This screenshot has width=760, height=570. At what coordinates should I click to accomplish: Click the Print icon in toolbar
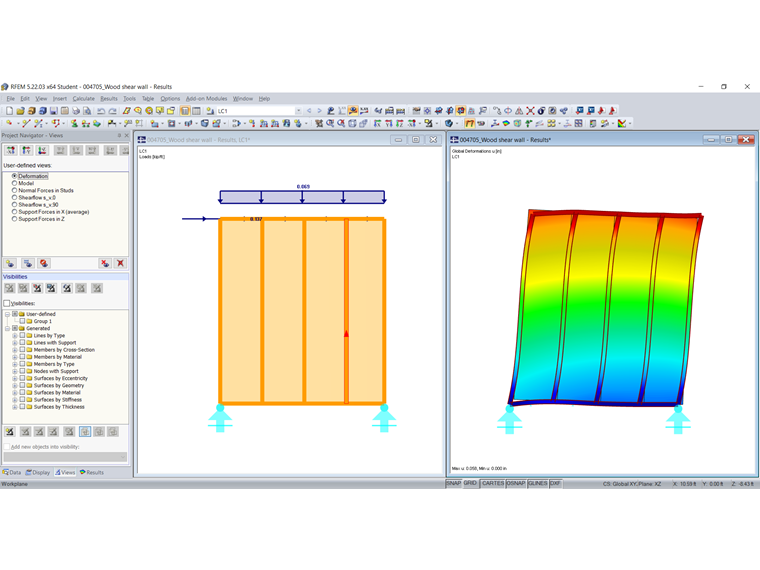[76, 111]
